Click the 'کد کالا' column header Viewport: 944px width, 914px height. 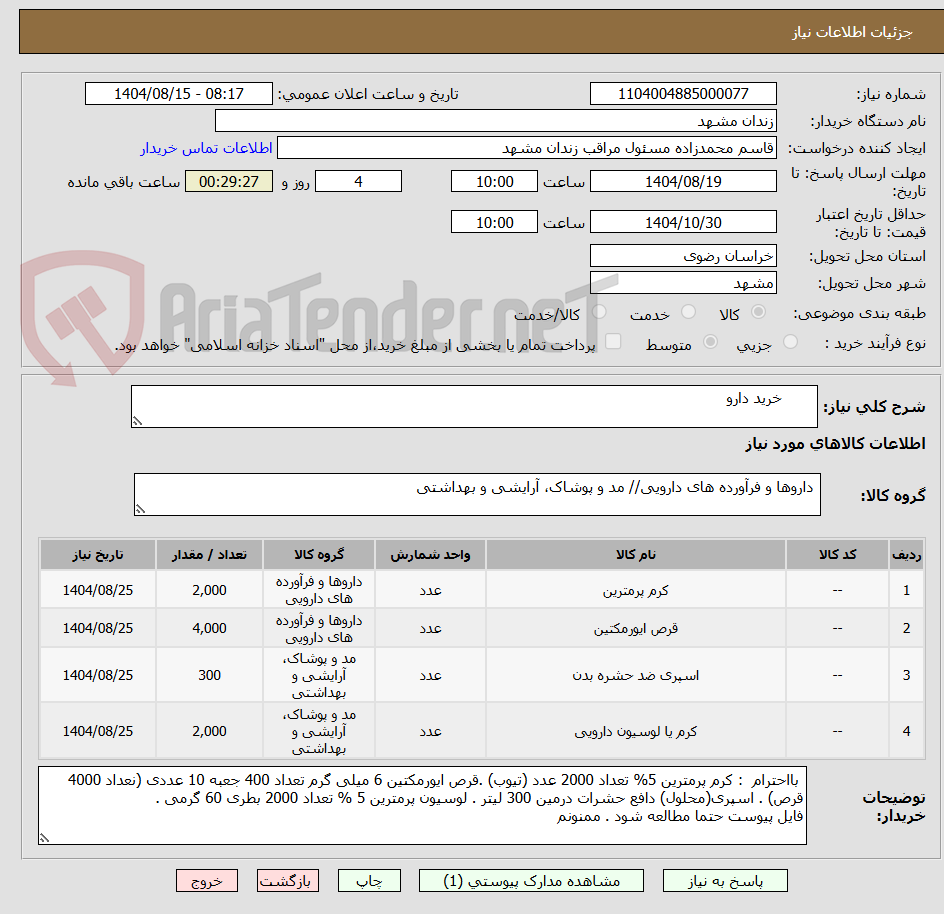pos(837,555)
